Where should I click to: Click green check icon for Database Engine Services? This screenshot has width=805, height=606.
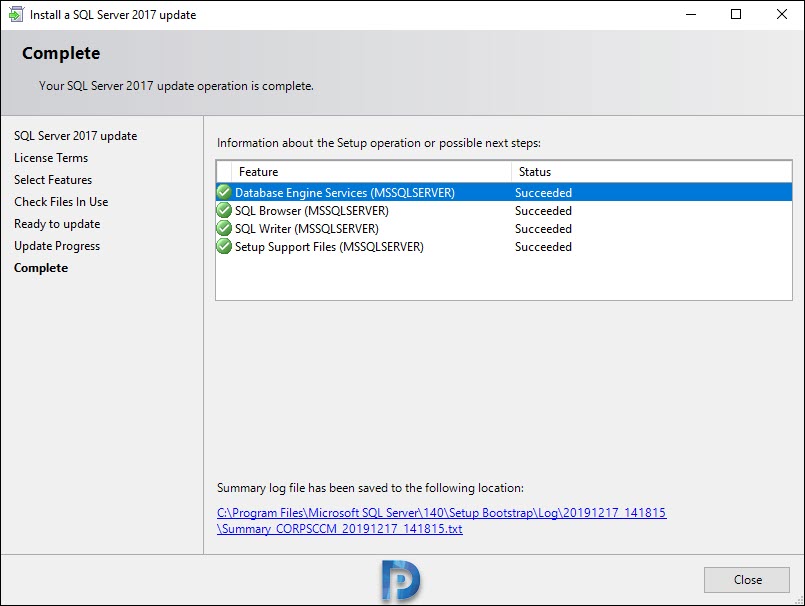224,192
